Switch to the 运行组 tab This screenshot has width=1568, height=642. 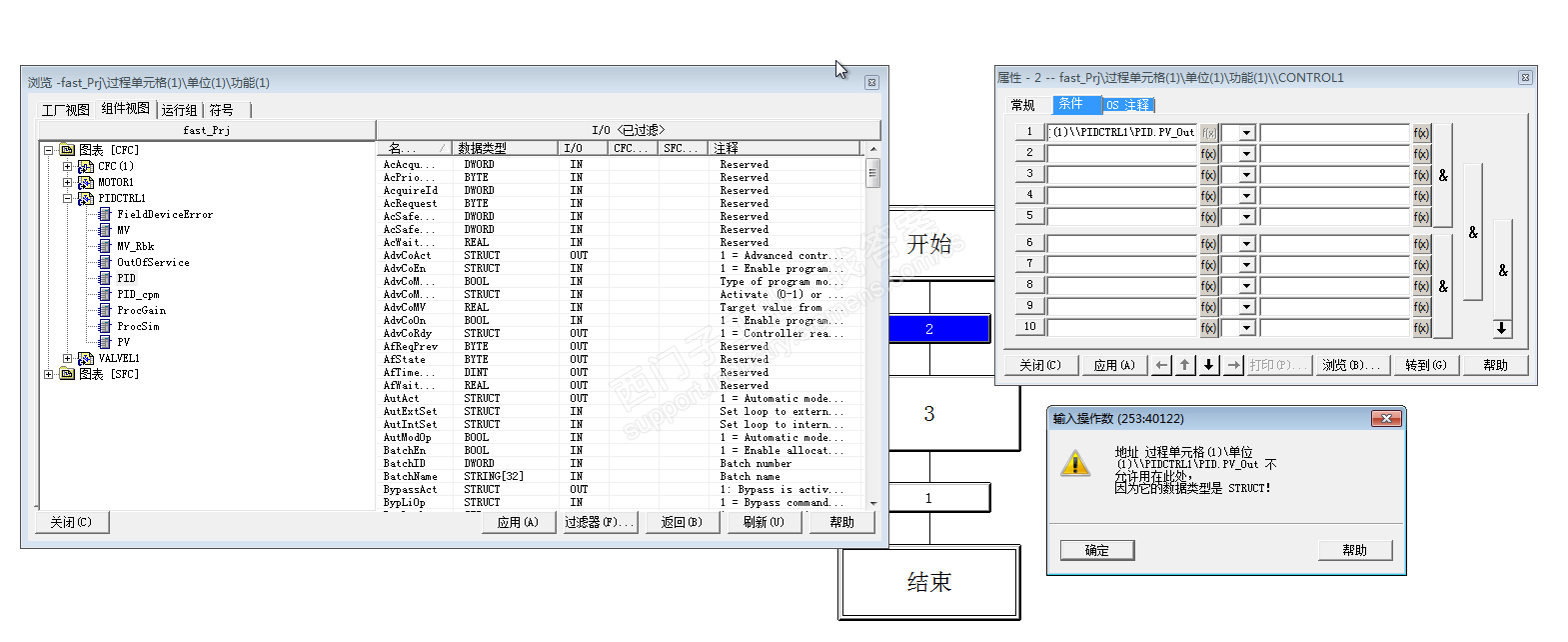point(180,110)
